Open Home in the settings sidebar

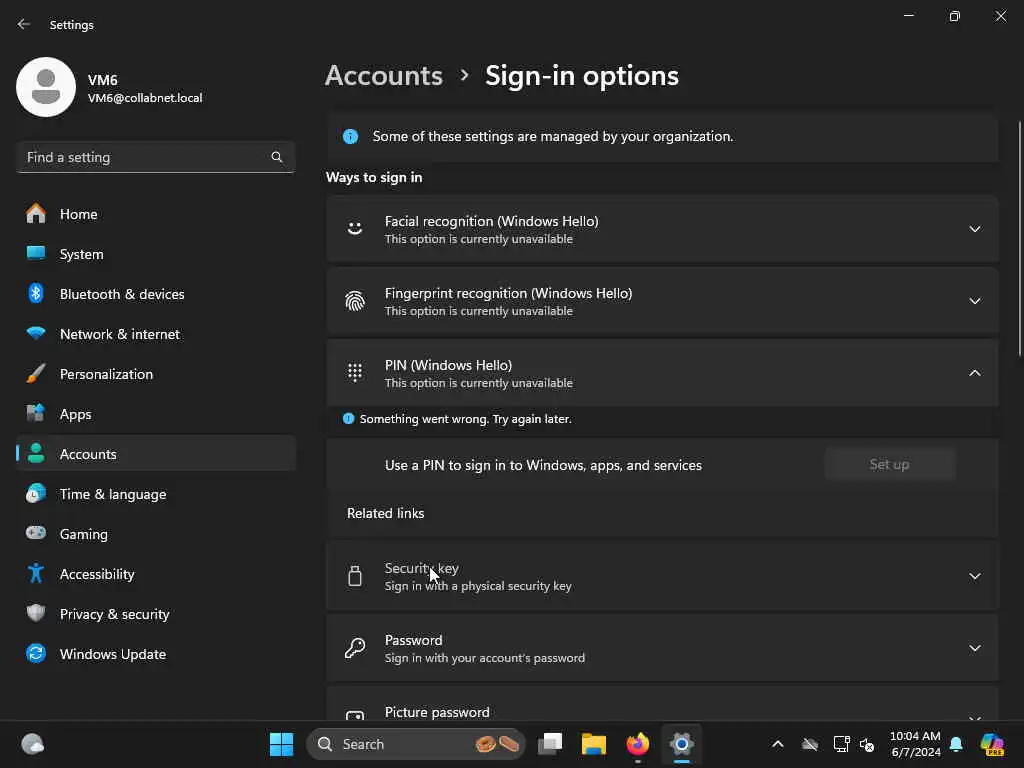(156, 214)
